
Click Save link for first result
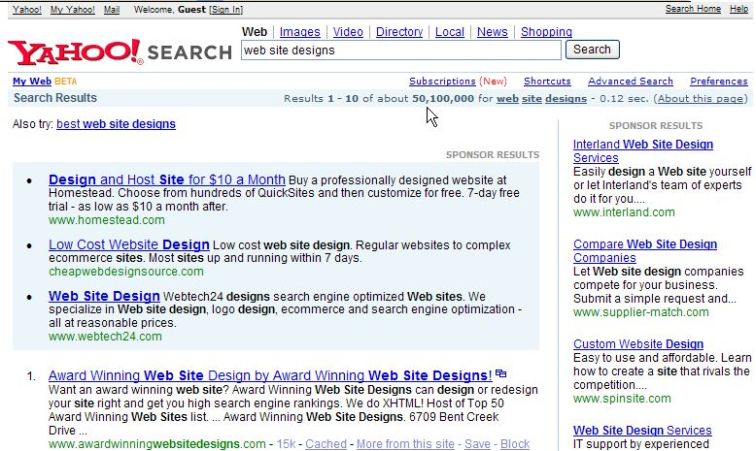[x=477, y=444]
